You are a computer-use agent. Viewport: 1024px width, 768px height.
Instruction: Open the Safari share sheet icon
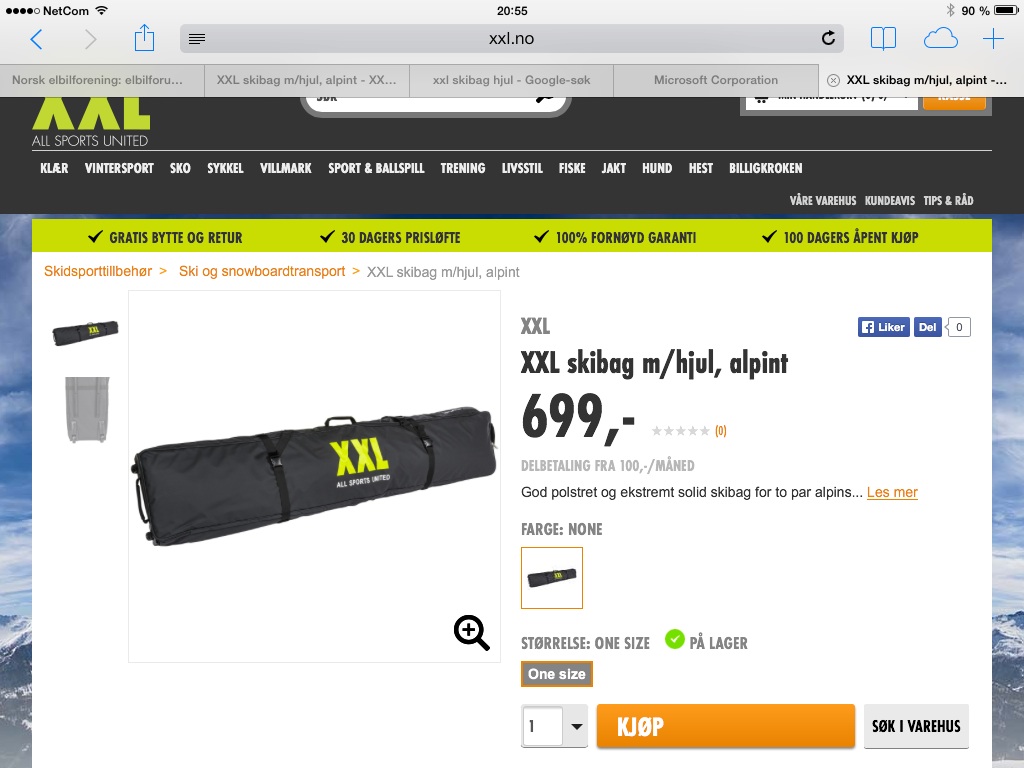tap(144, 38)
